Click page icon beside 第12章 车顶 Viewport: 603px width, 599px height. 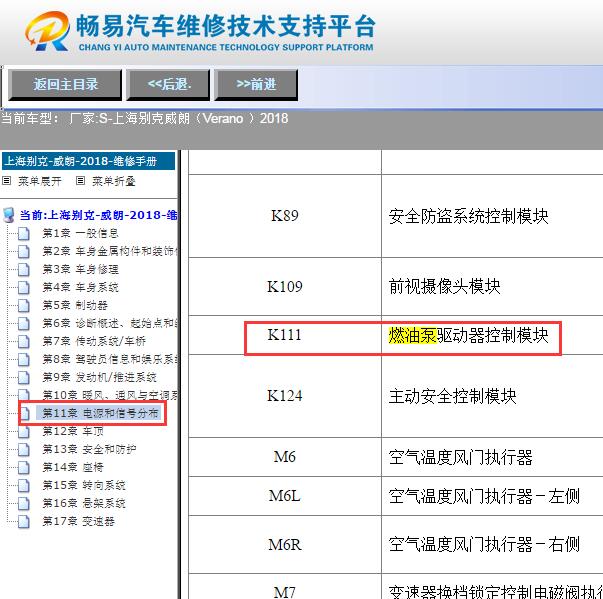(x=23, y=432)
